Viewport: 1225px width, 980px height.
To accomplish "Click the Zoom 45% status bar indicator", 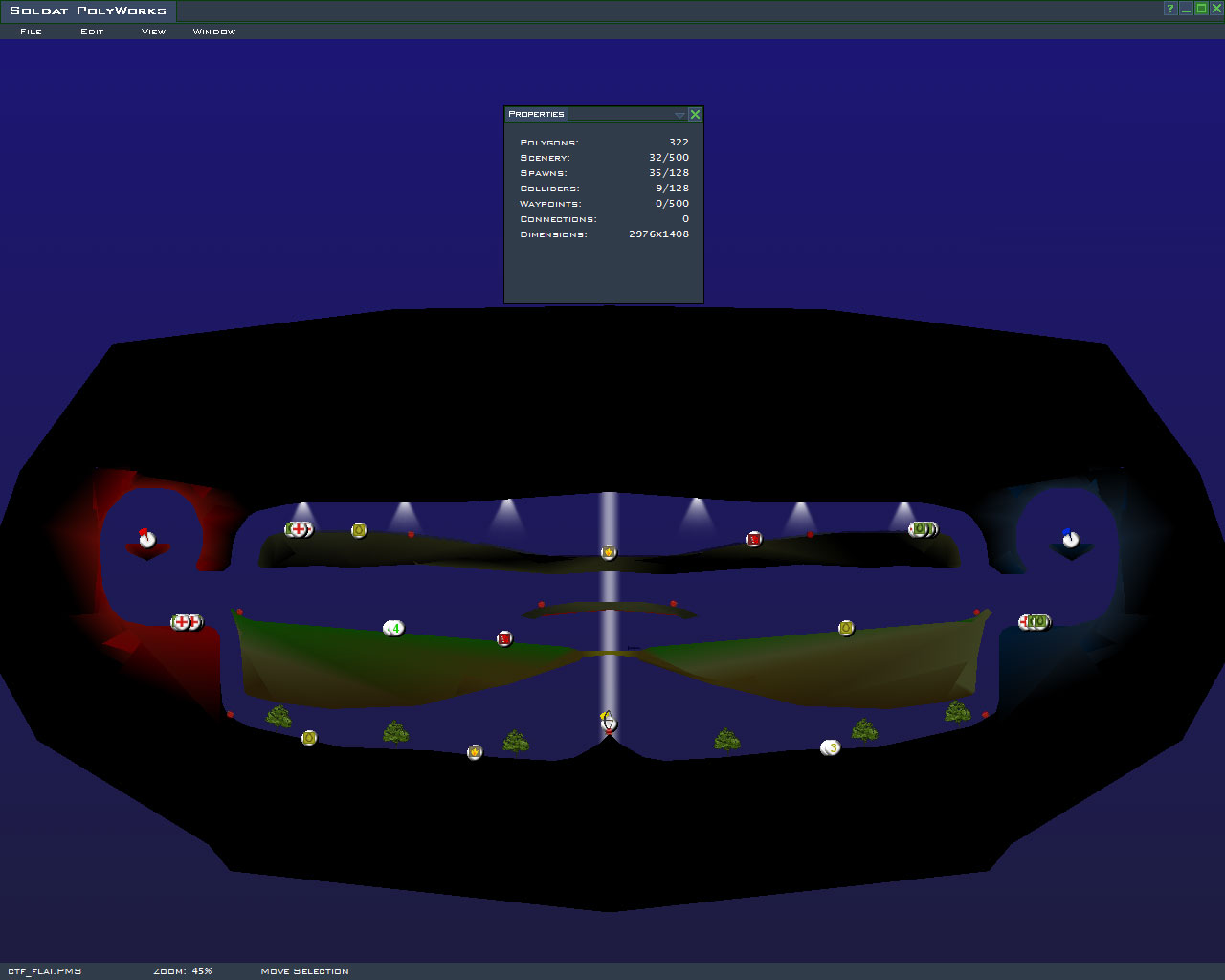I will (183, 971).
